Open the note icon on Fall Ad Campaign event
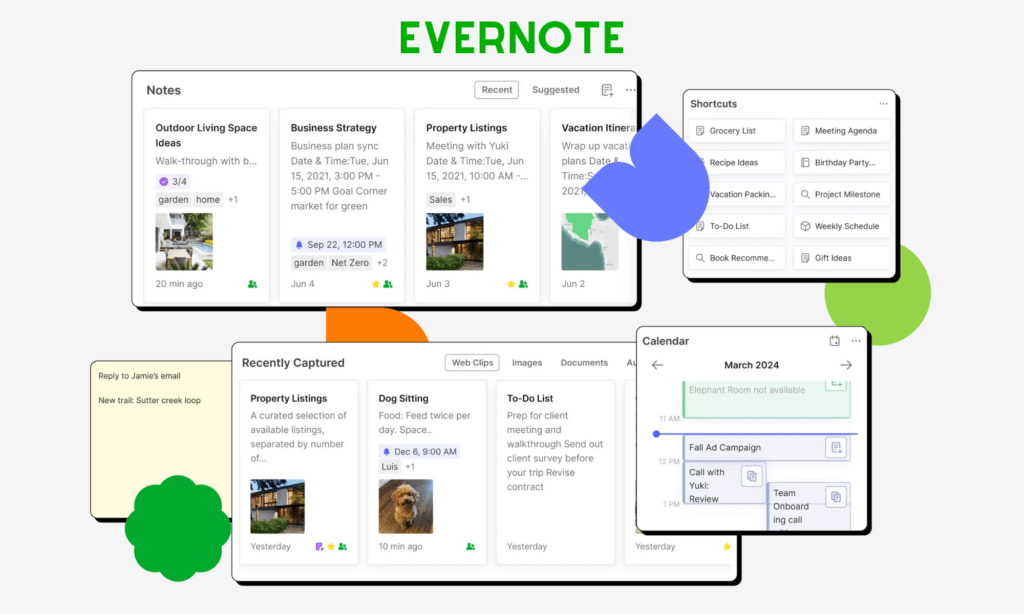 point(837,447)
